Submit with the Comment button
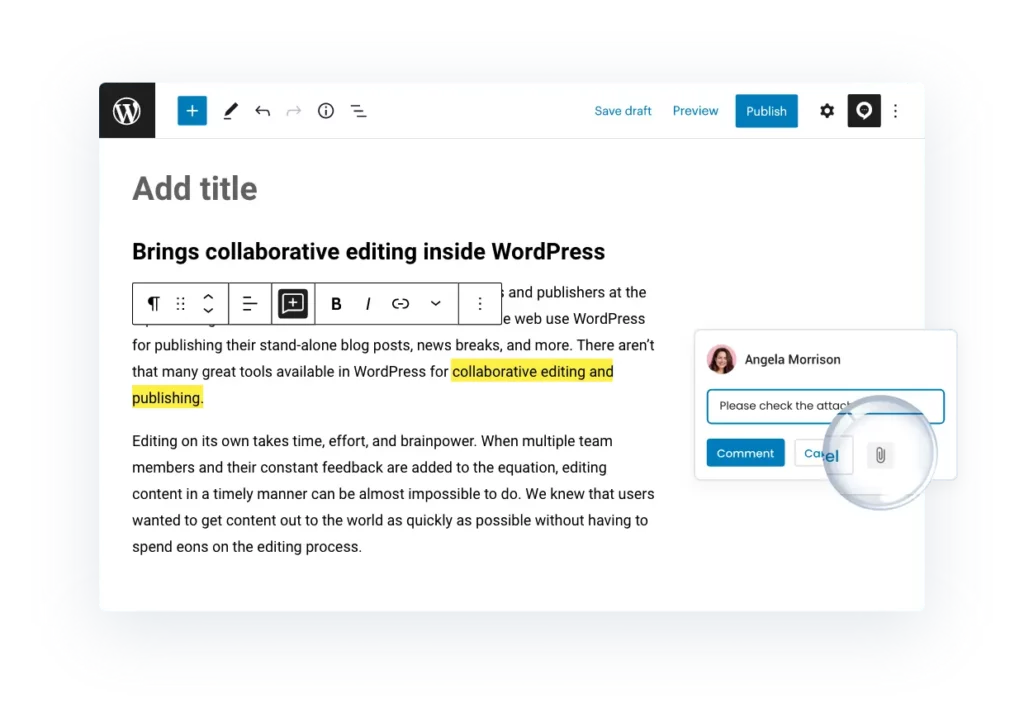 tap(745, 453)
